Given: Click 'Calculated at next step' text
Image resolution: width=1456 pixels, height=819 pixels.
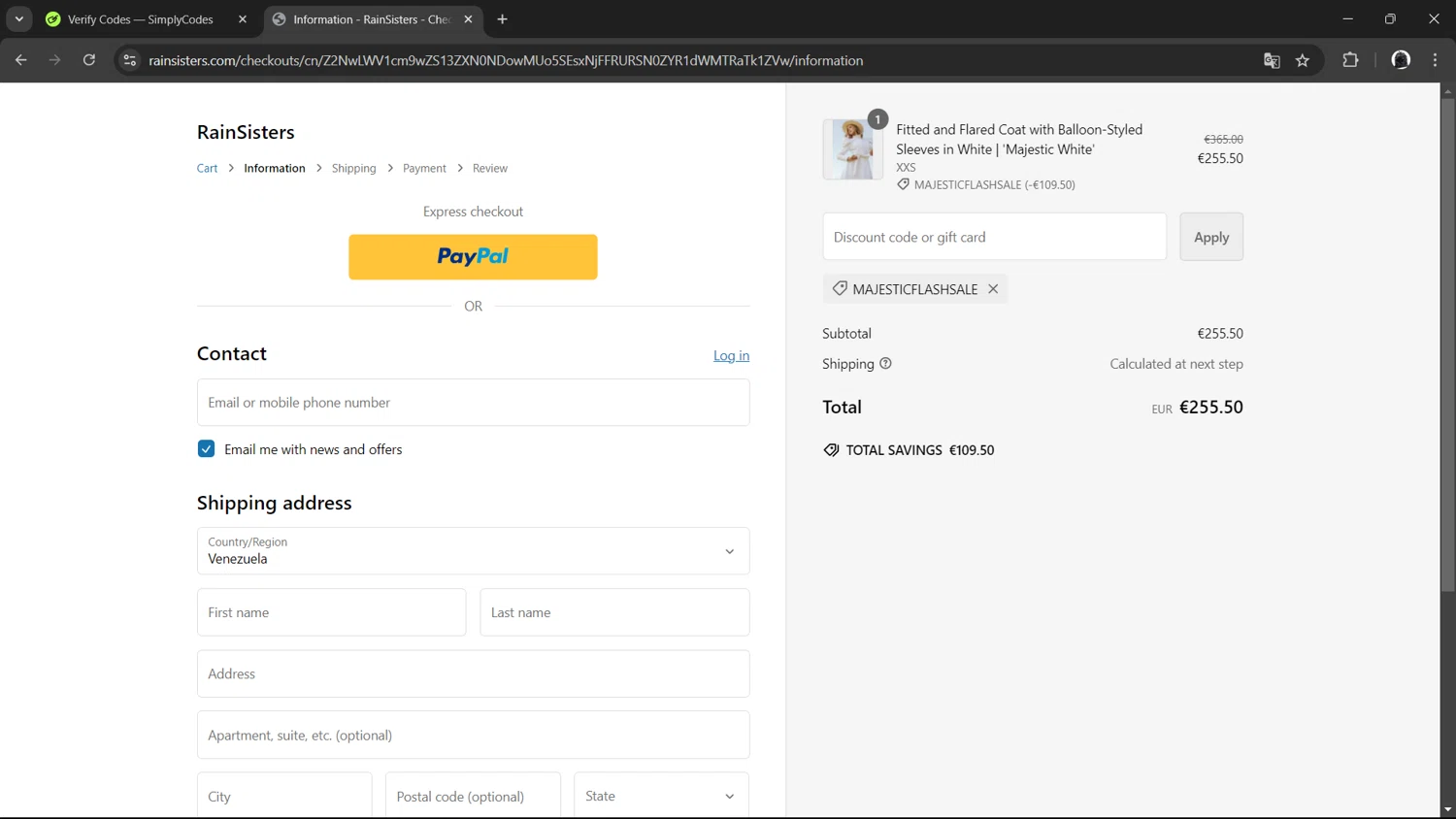Looking at the screenshot, I should coord(1176,364).
